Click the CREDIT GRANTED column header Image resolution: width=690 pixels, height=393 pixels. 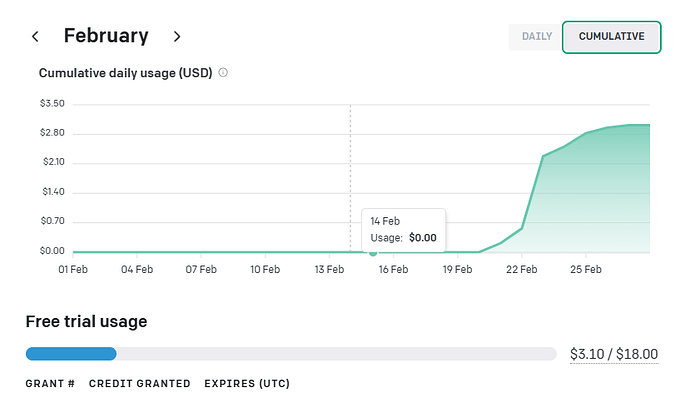pyautogui.click(x=139, y=384)
